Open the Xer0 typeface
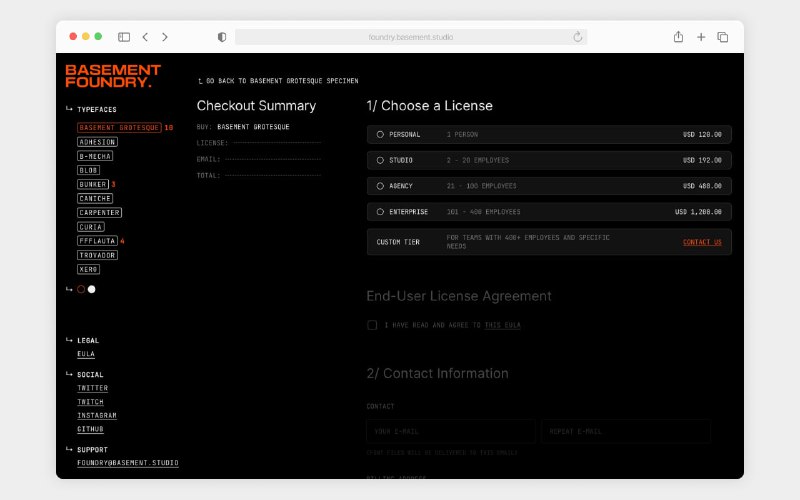 click(x=88, y=269)
